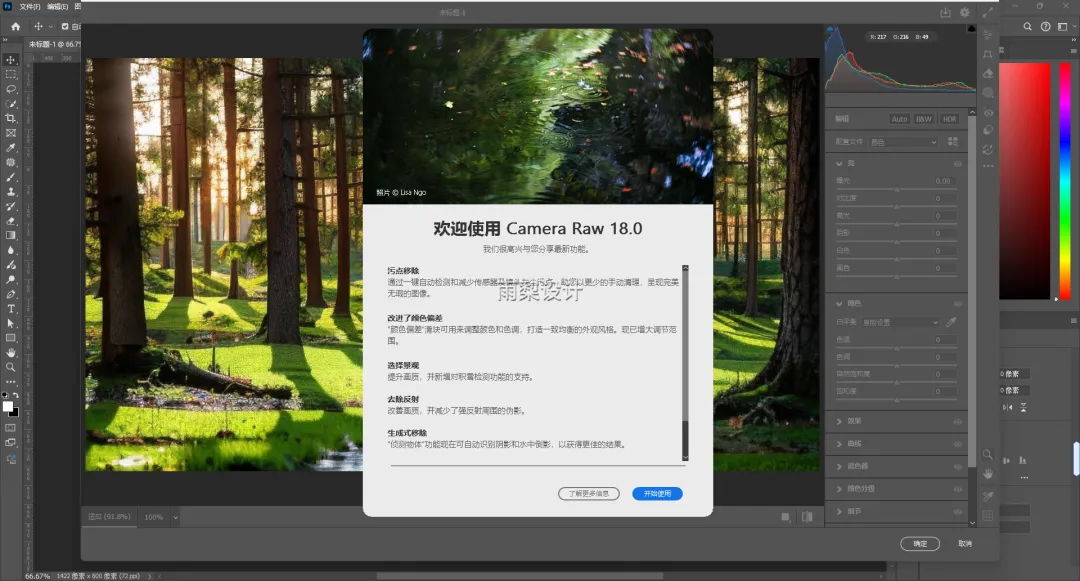This screenshot has width=1080, height=581.
Task: Select Camera Raw zoom magnifier tool
Action: [987, 454]
